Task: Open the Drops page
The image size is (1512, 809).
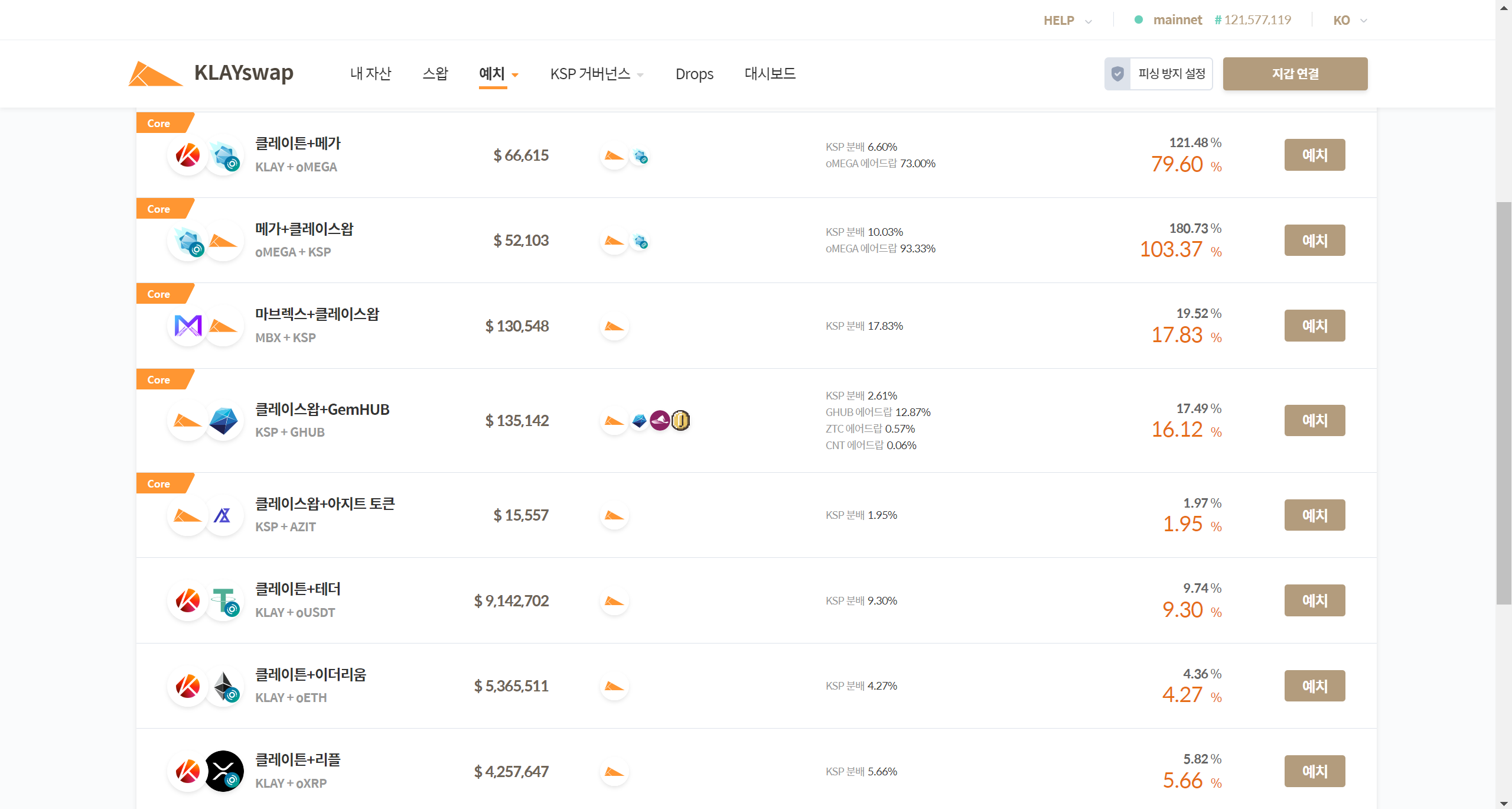Action: pos(694,74)
